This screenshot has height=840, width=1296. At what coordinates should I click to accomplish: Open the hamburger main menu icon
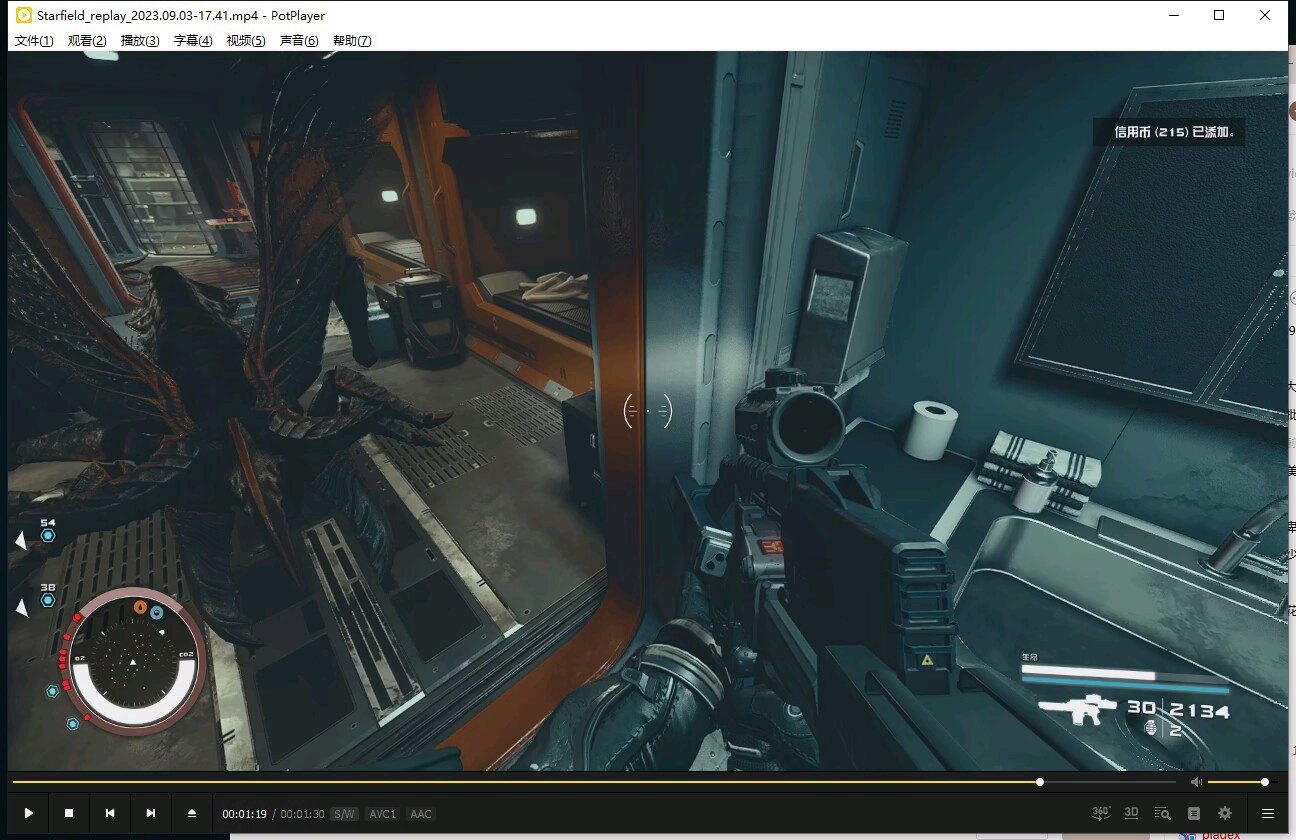tap(1268, 813)
